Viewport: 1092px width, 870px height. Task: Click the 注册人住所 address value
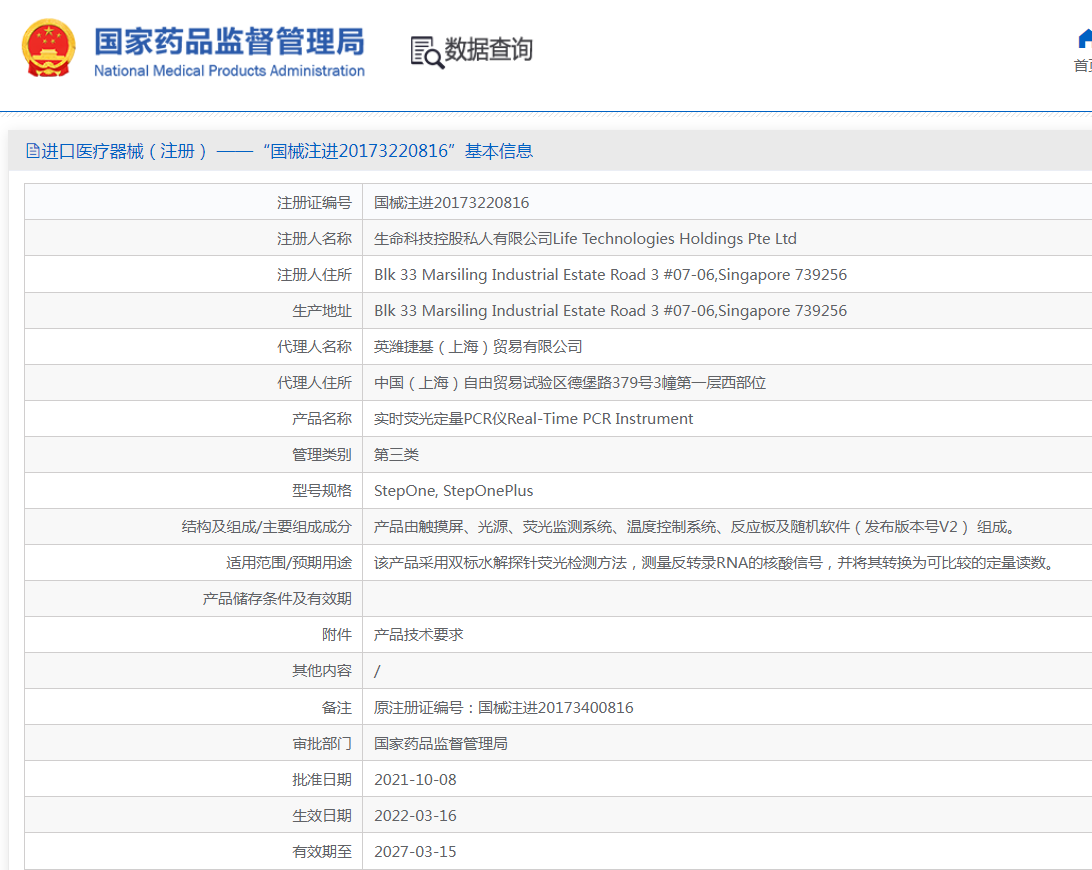610,275
